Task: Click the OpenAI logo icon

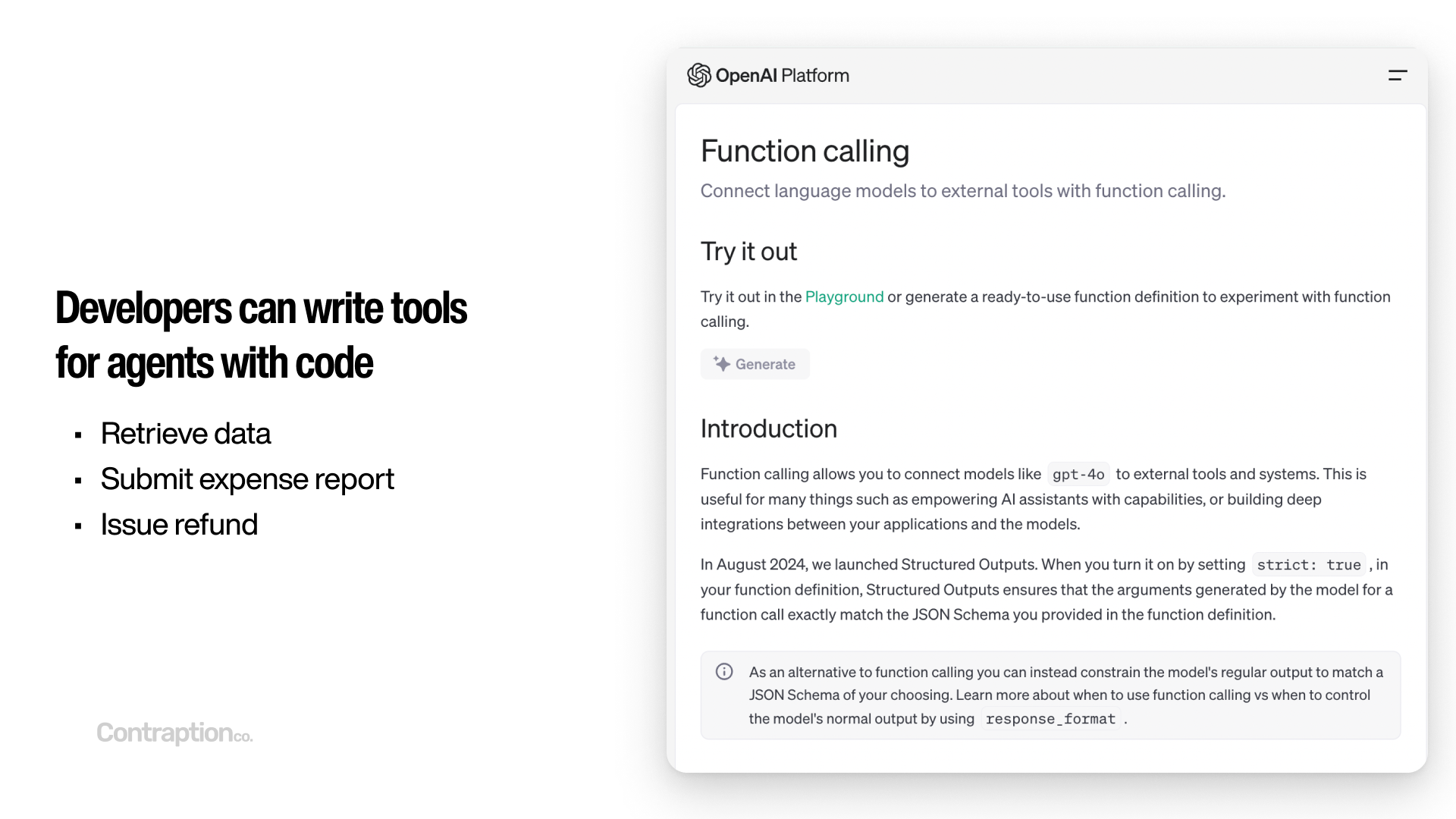Action: coord(698,75)
